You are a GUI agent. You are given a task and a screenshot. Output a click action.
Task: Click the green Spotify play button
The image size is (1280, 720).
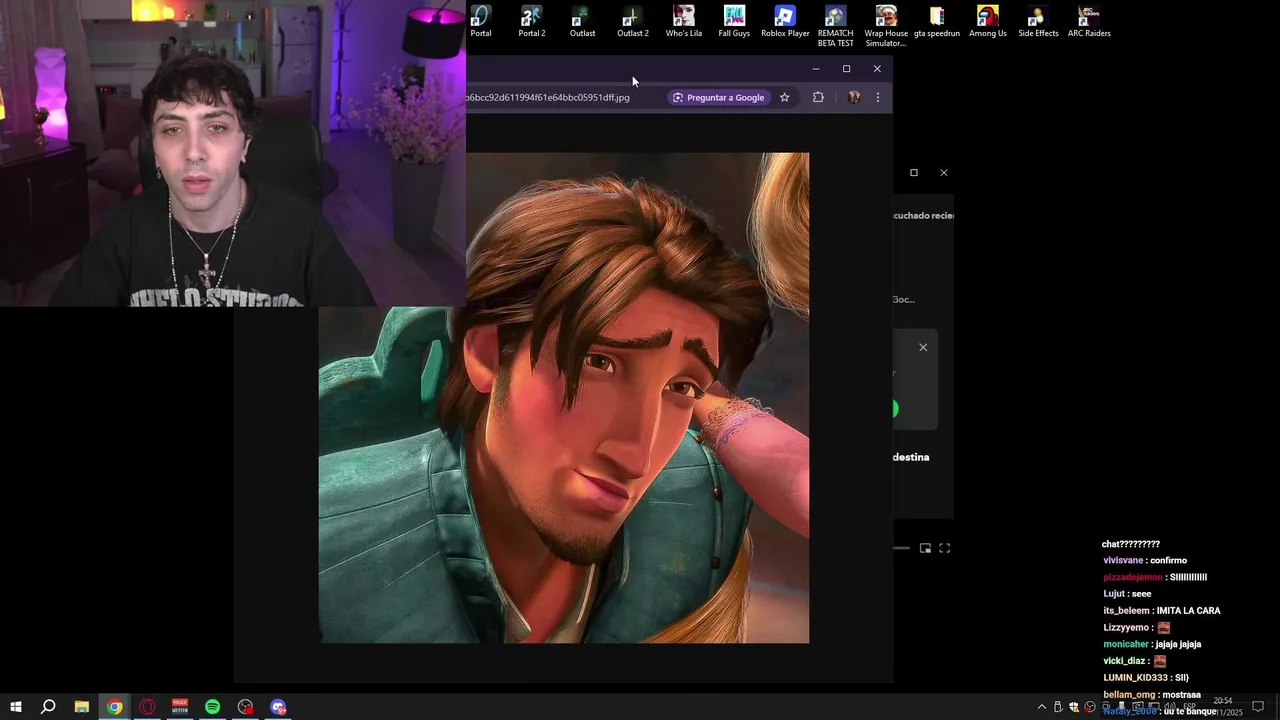[x=895, y=409]
